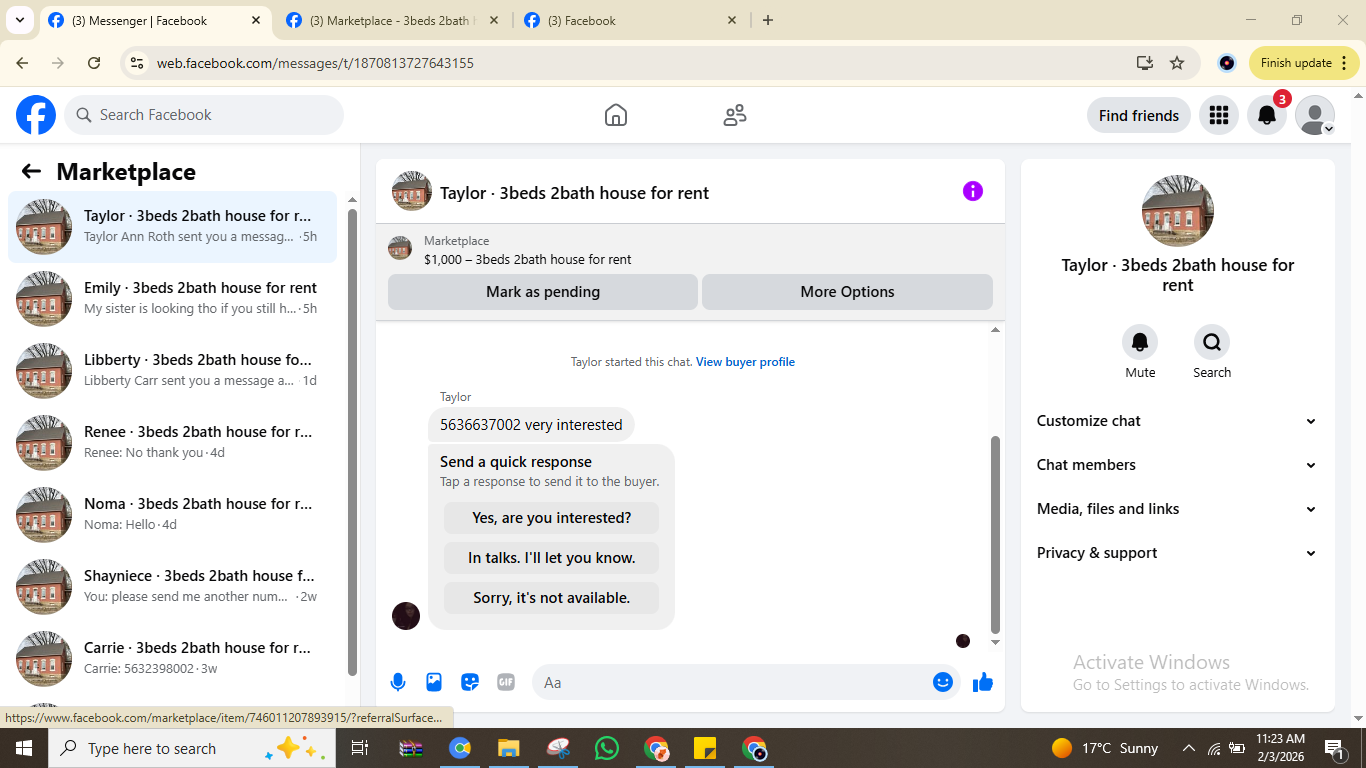Mute this chat with bell icon
Viewport: 1366px width, 768px height.
click(x=1140, y=342)
